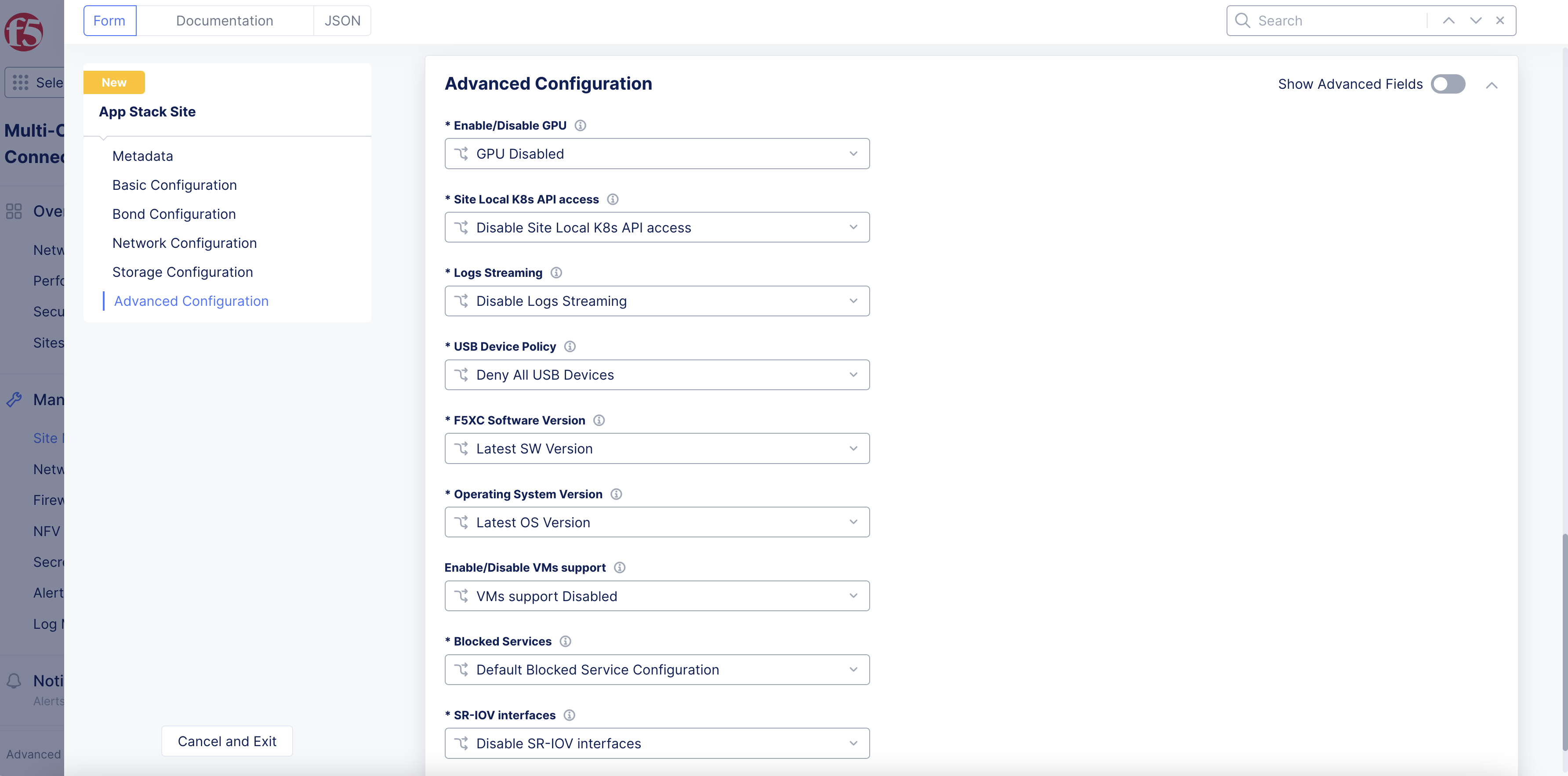Click info icon beside USB Device Policy
Image resolution: width=1568 pixels, height=776 pixels.
570,346
